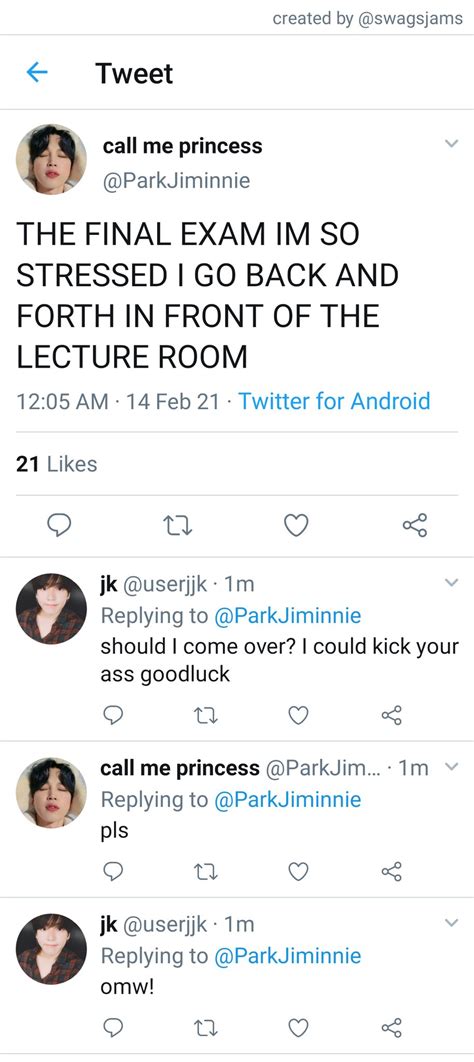Reply to the main final exam tweet
474x1062 pixels.
point(60,525)
